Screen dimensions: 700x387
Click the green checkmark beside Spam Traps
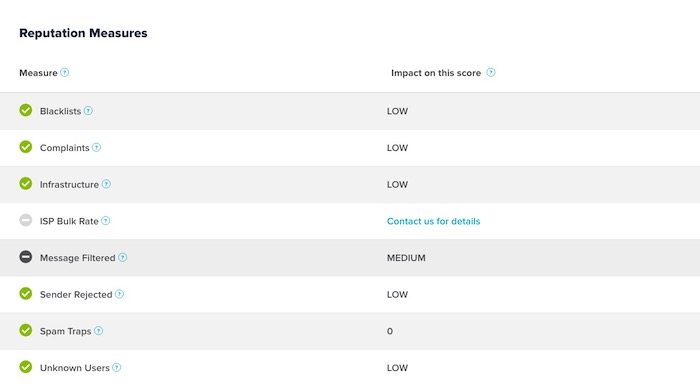pyautogui.click(x=26, y=330)
